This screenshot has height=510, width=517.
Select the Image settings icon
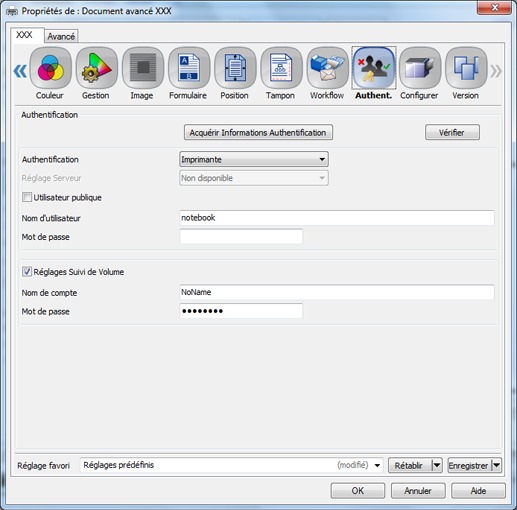143,68
